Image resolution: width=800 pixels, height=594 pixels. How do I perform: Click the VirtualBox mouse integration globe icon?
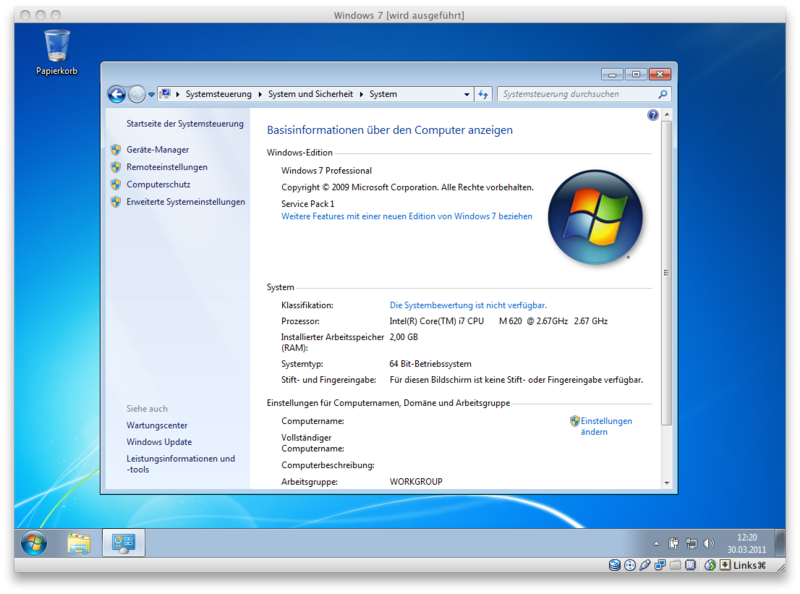[x=710, y=565]
